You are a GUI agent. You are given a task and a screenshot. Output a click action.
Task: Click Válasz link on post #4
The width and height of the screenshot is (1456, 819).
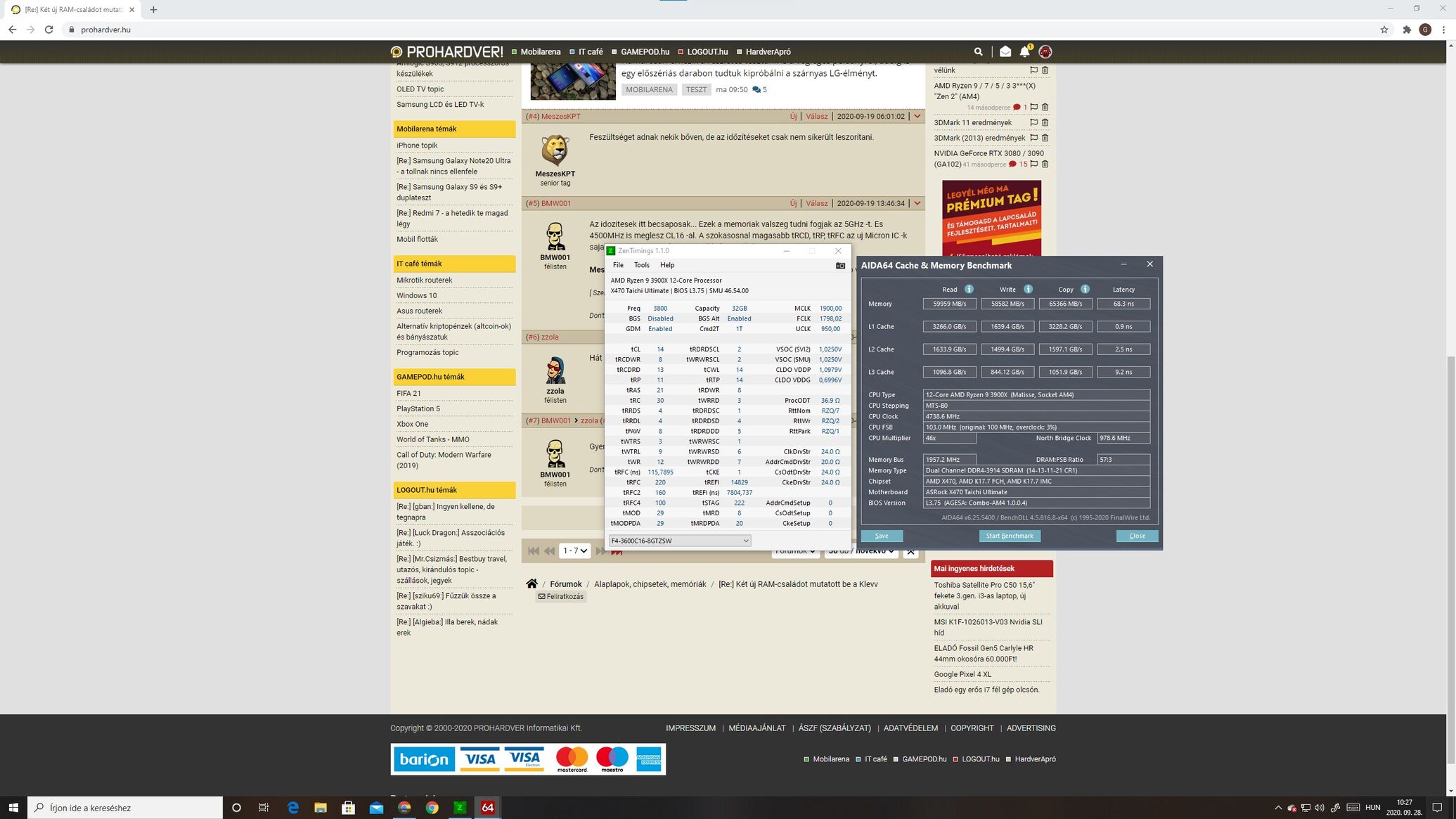click(x=816, y=116)
